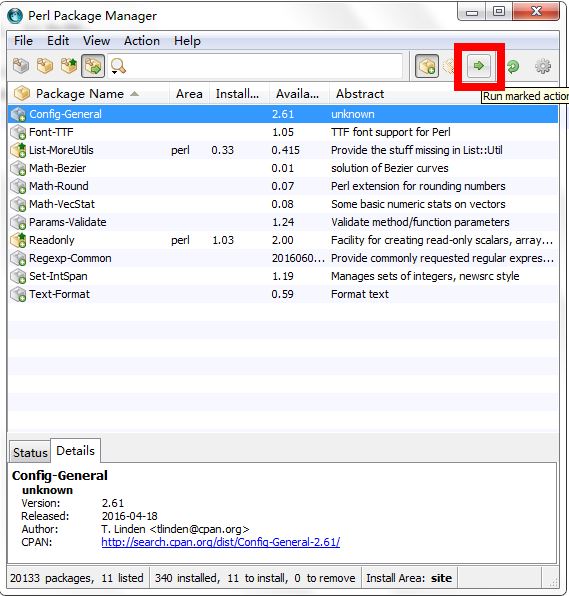Open the Edit menu
The width and height of the screenshot is (569, 596).
[x=58, y=41]
